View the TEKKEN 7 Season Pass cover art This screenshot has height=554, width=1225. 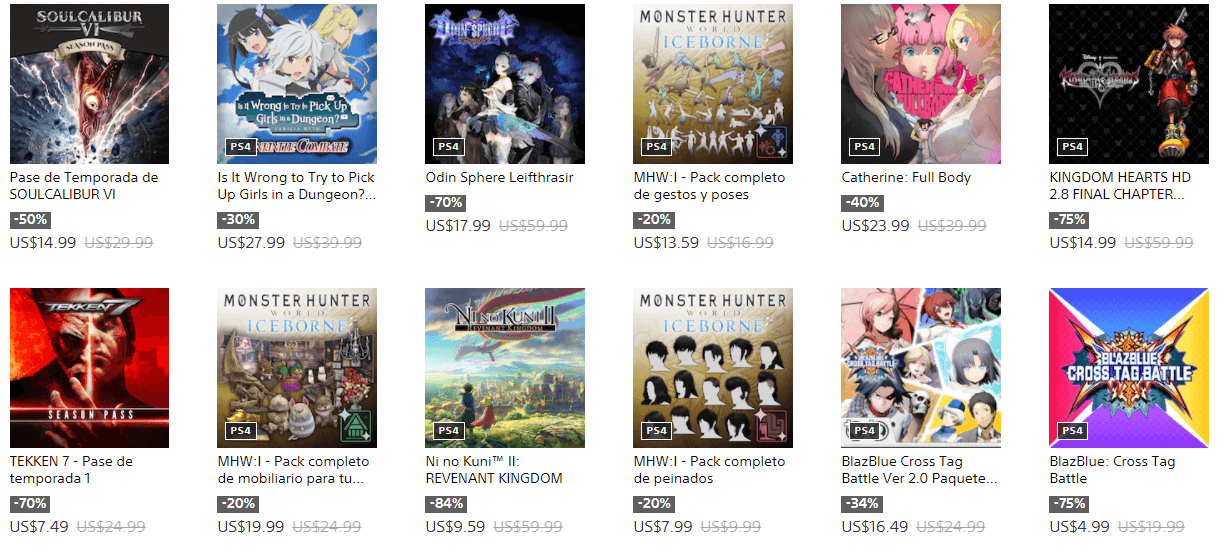(x=89, y=368)
